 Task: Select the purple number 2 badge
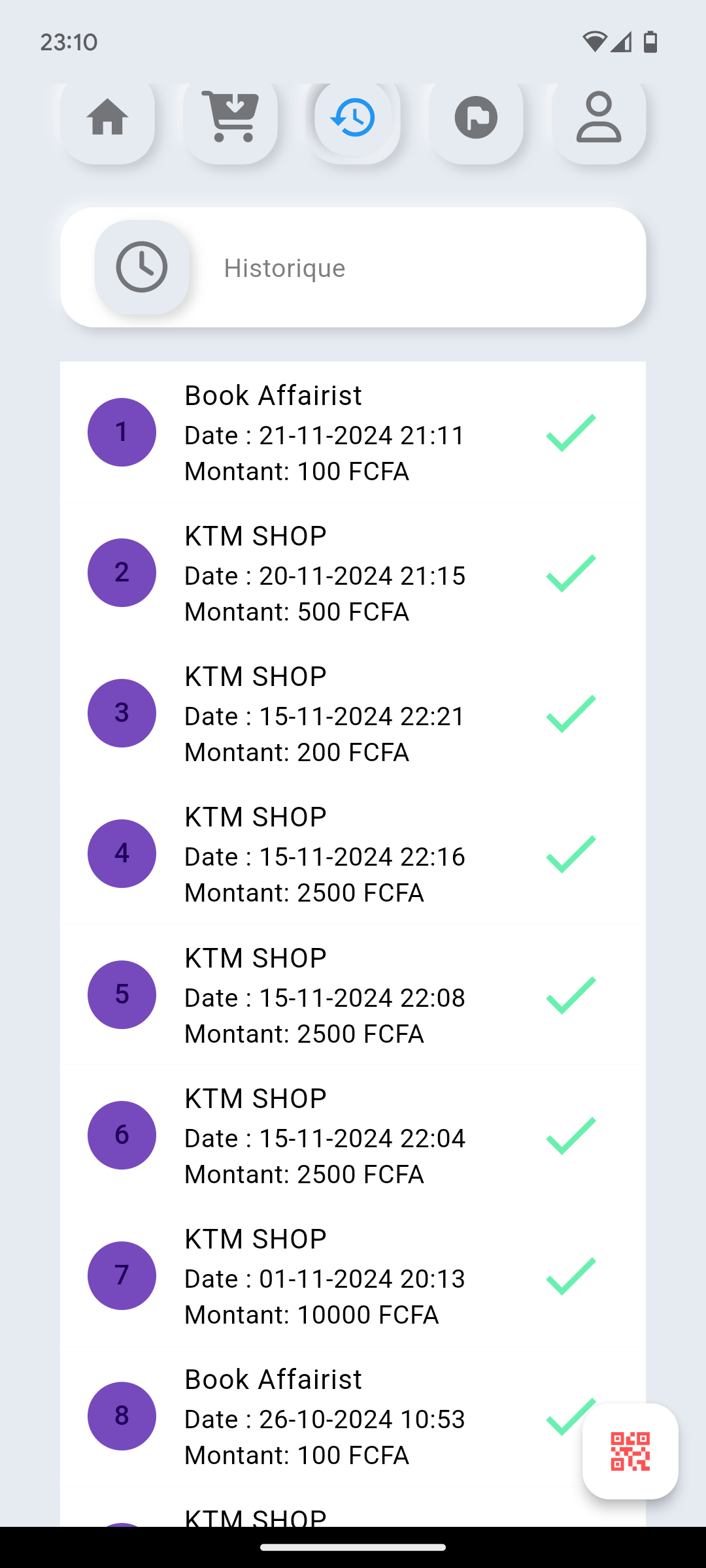pyautogui.click(x=122, y=573)
